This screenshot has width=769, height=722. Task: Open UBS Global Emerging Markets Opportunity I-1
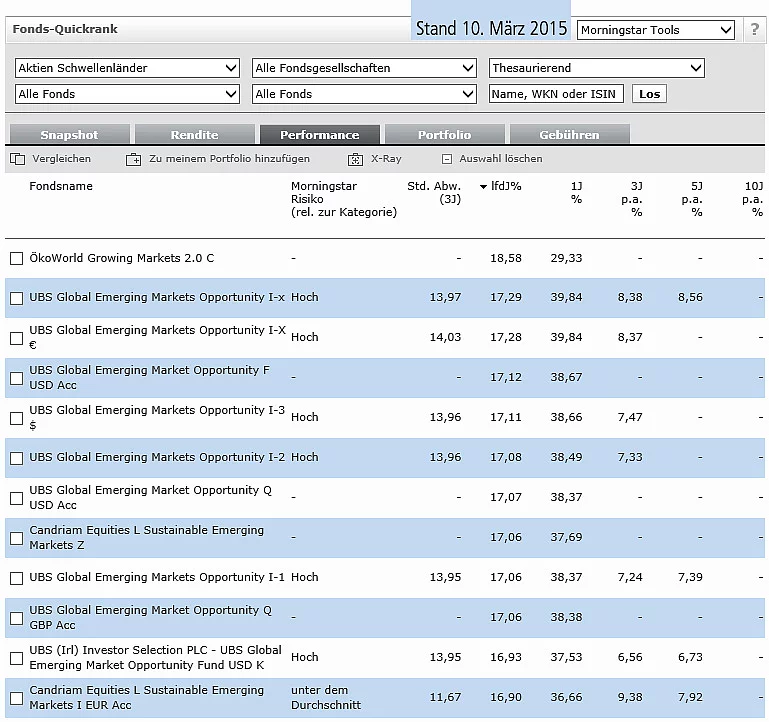[157, 577]
